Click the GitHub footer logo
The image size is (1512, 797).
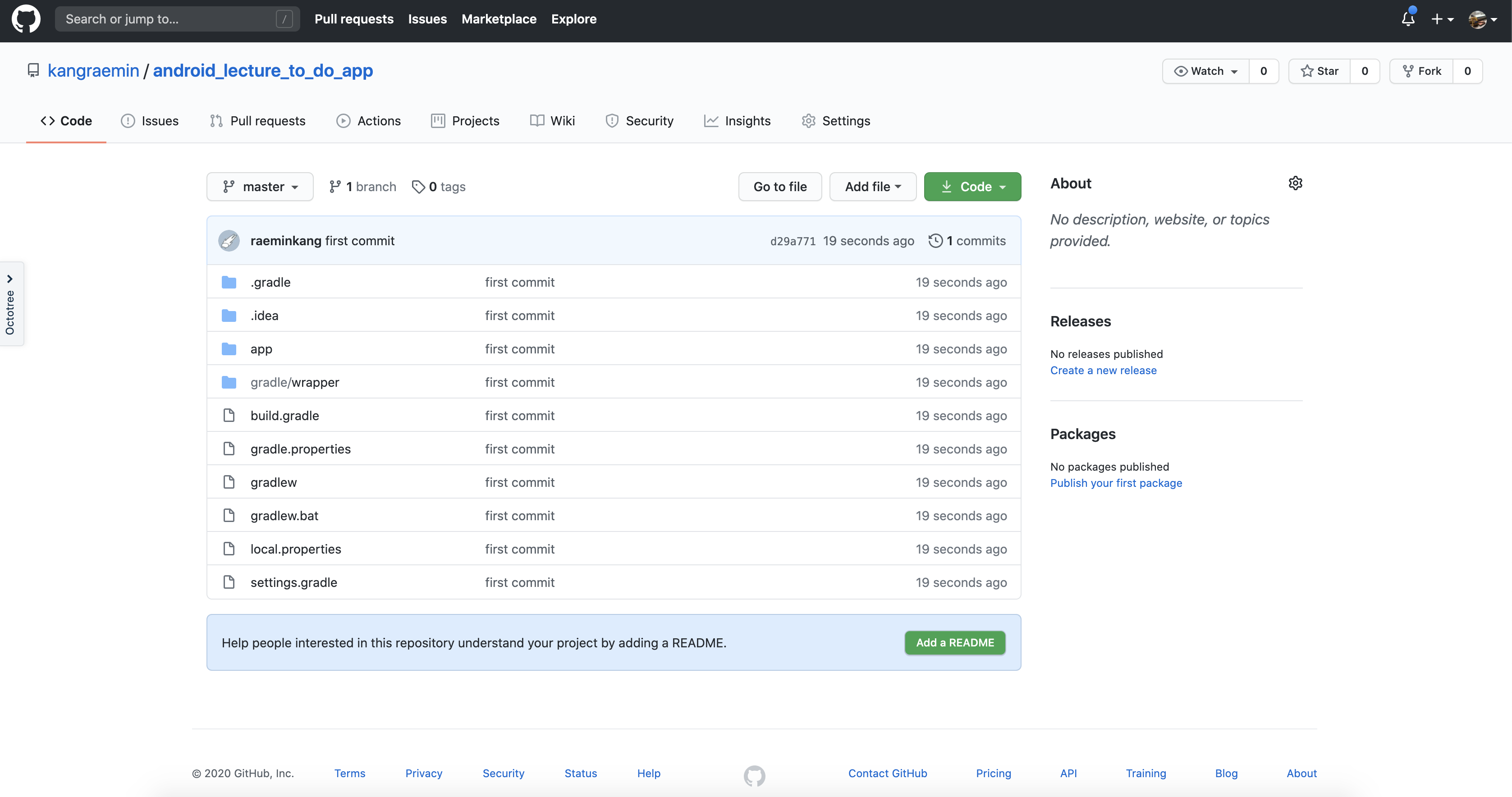(754, 776)
